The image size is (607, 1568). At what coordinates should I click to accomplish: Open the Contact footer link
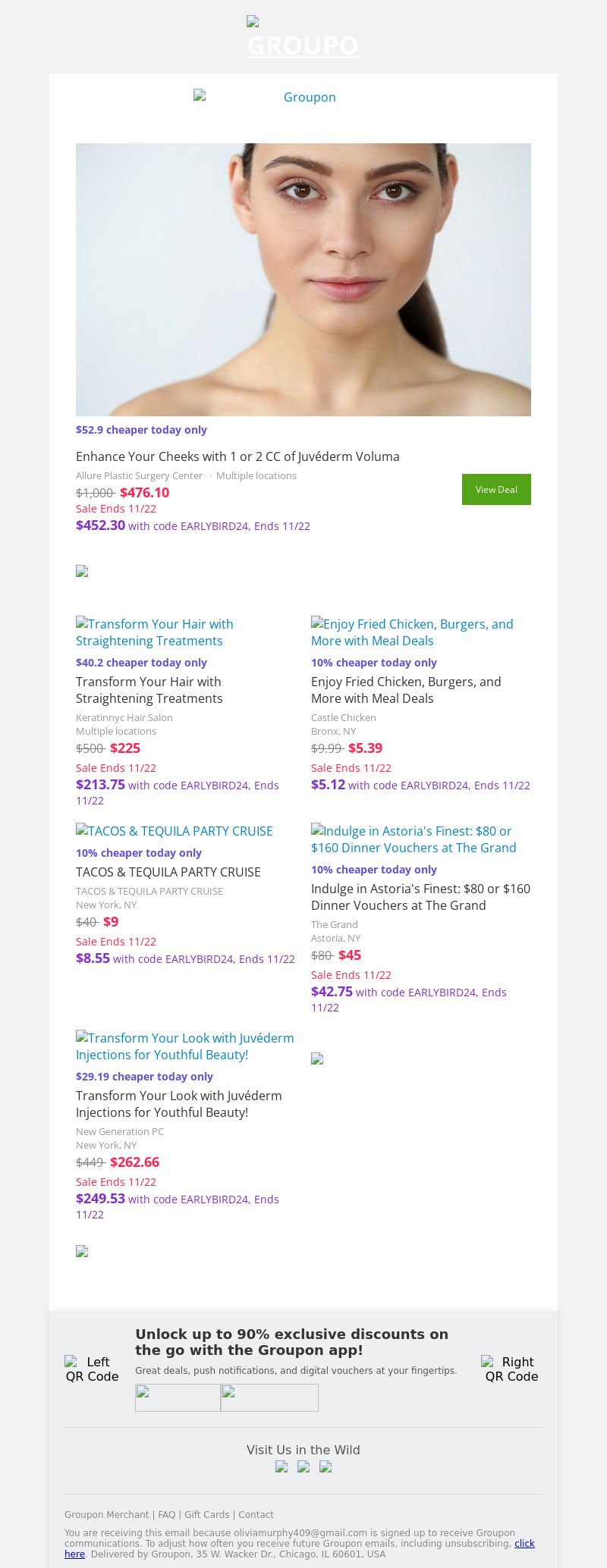(x=256, y=1514)
